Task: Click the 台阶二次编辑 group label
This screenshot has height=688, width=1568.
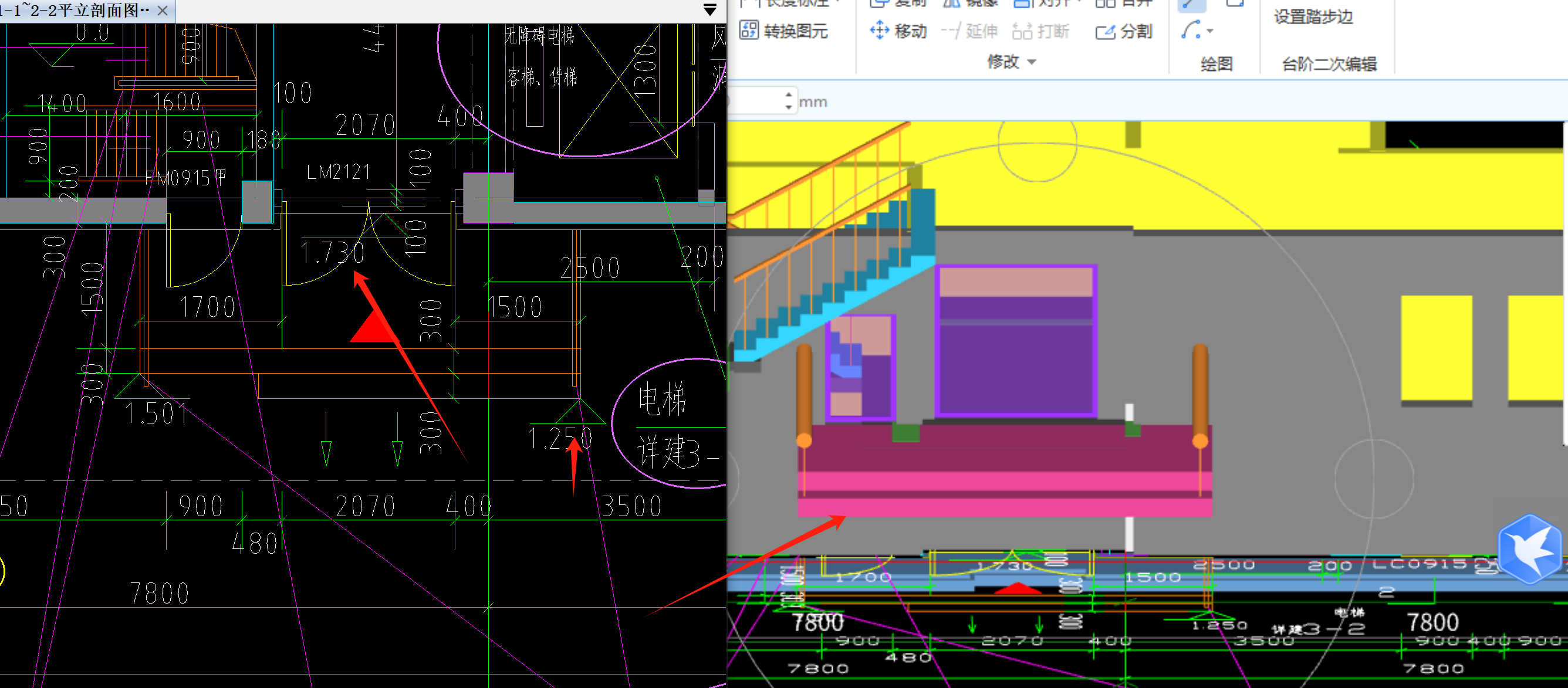Action: 1329,64
